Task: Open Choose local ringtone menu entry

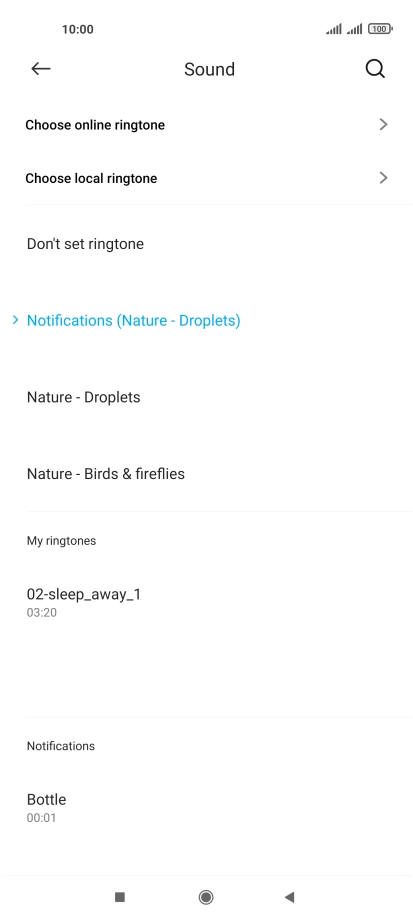Action: (x=206, y=178)
